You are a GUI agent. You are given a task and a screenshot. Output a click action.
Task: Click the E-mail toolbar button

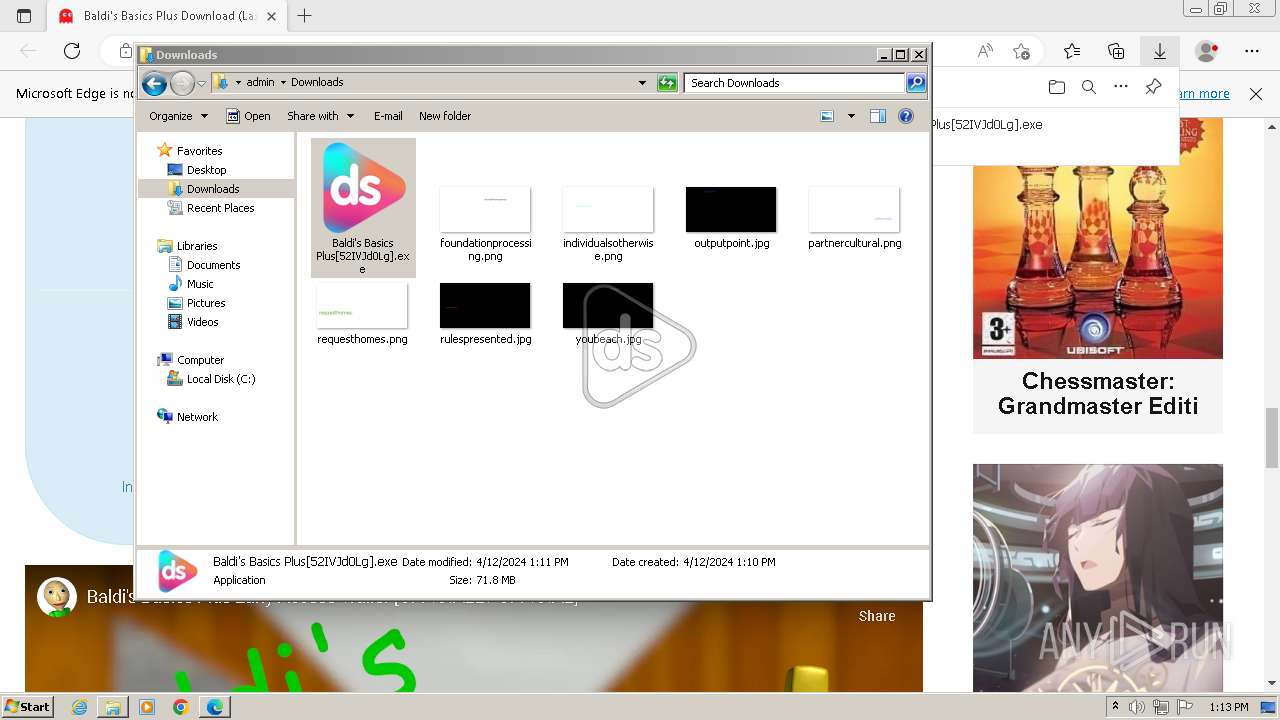point(388,116)
